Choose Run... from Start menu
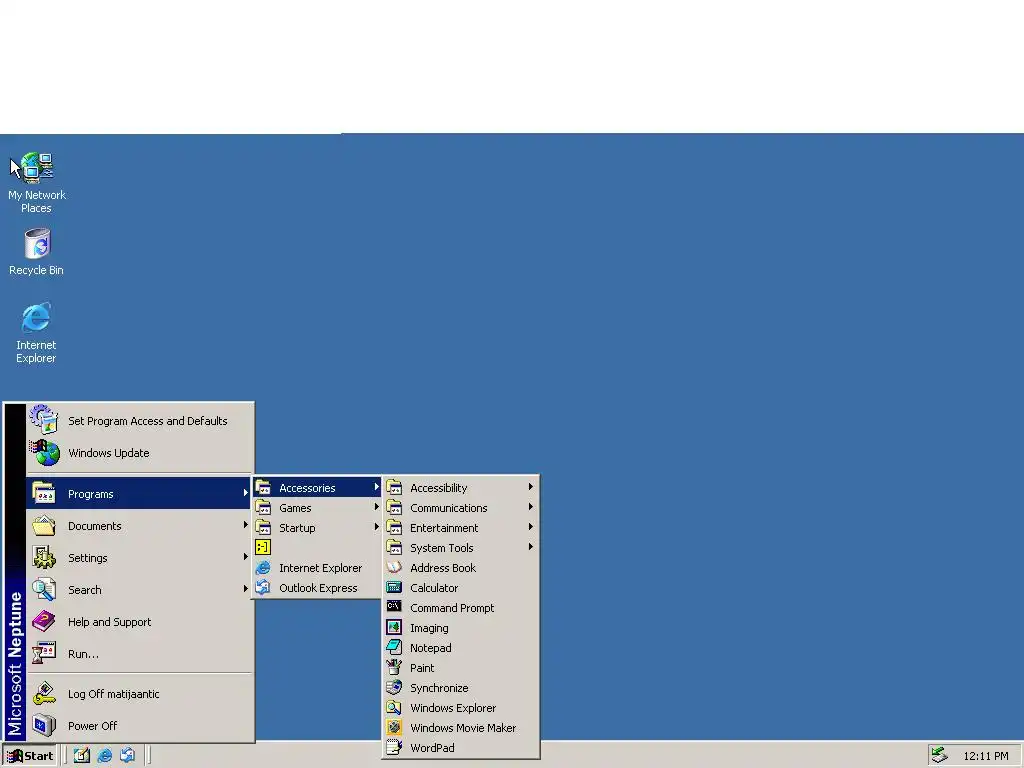This screenshot has width=1024, height=768. point(140,654)
